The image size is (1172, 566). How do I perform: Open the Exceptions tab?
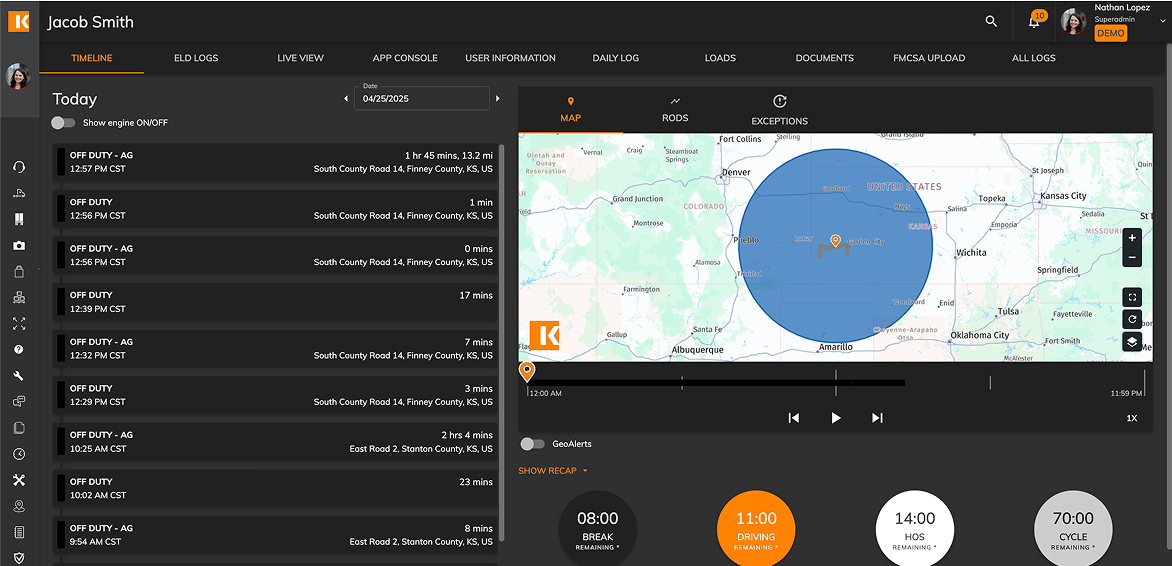(x=779, y=110)
